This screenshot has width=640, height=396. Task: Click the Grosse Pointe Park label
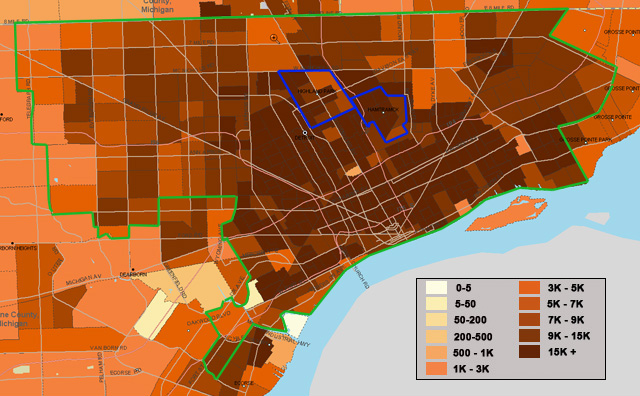[x=585, y=140]
